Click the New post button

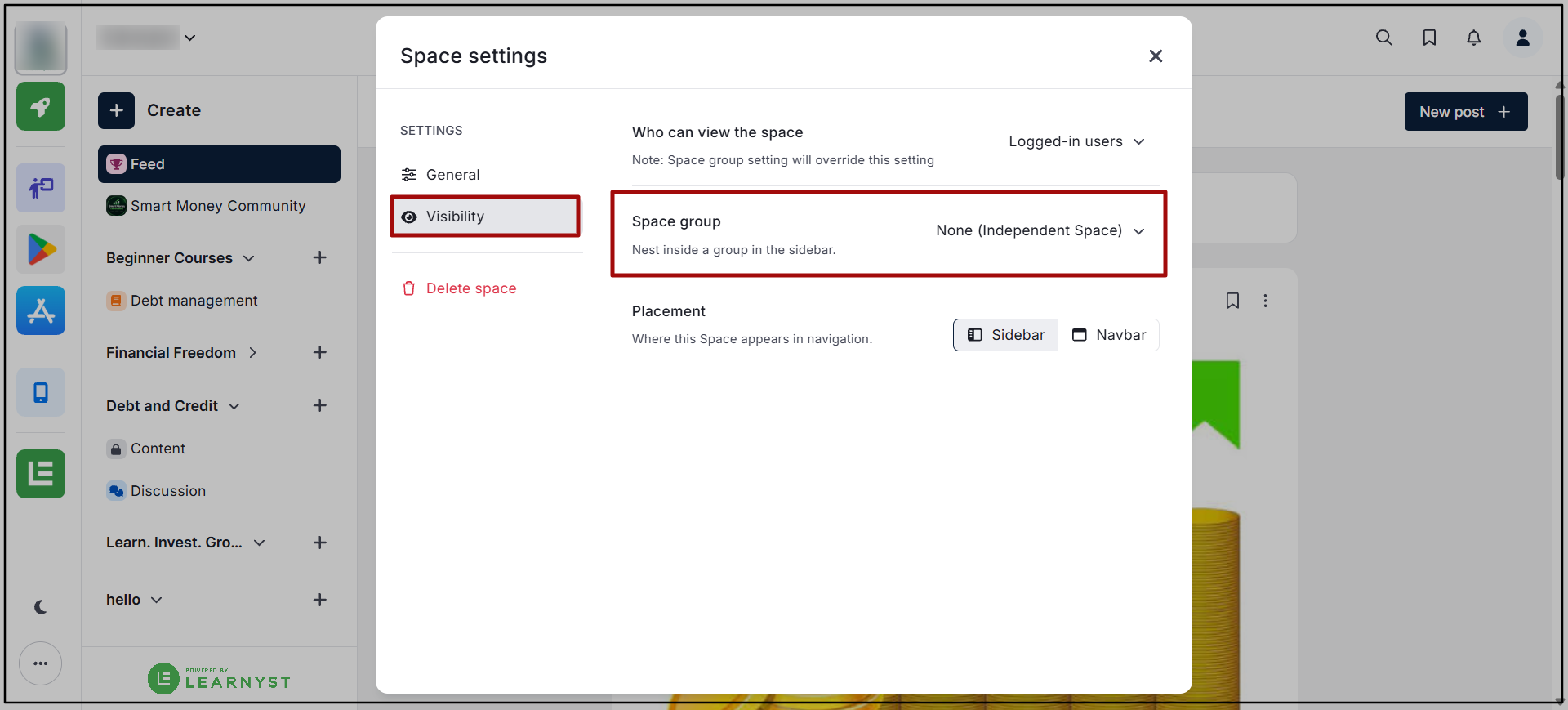click(x=1466, y=112)
